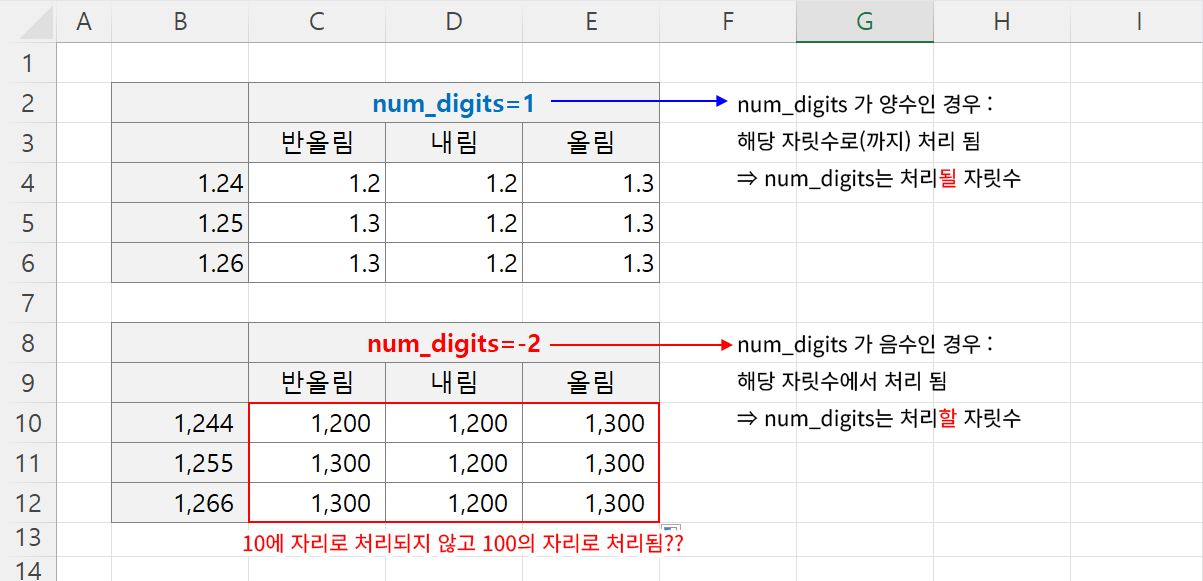Select the 올림 header in row 9
This screenshot has width=1203, height=581.
pos(591,383)
